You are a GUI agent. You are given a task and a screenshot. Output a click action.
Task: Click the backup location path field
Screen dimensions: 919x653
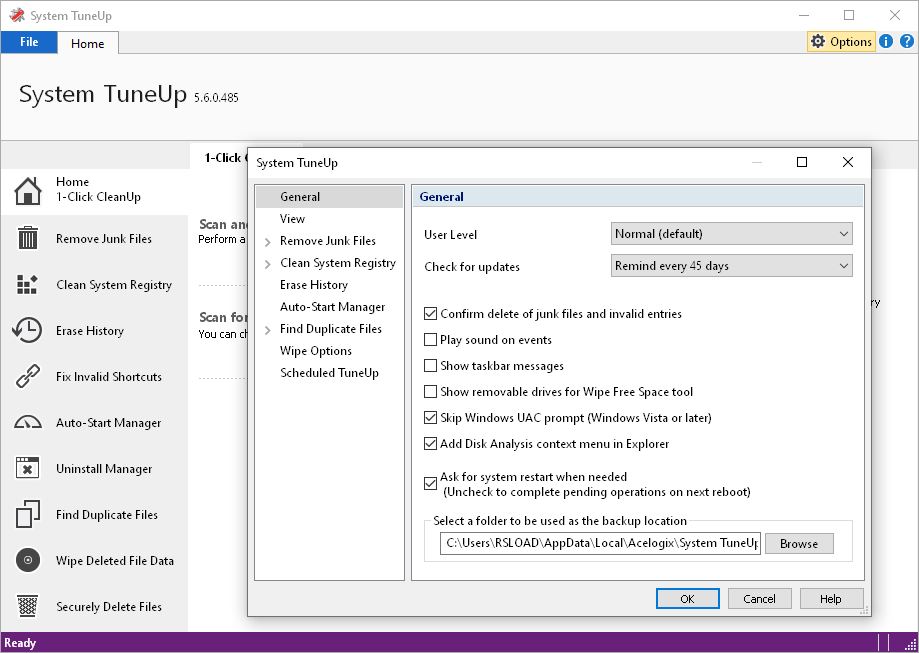[600, 543]
